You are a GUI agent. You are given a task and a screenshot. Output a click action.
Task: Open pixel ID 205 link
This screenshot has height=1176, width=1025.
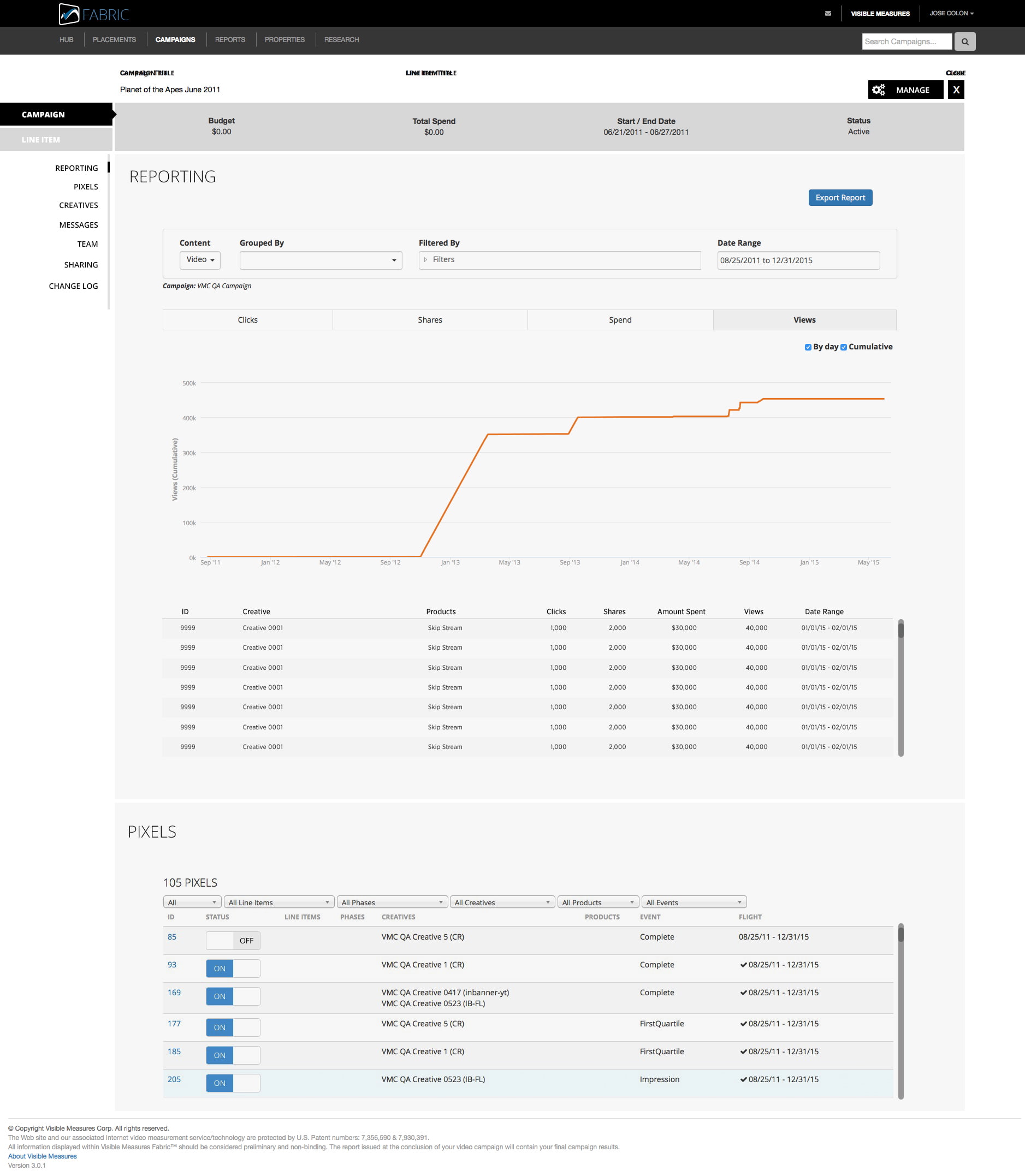click(x=174, y=1079)
